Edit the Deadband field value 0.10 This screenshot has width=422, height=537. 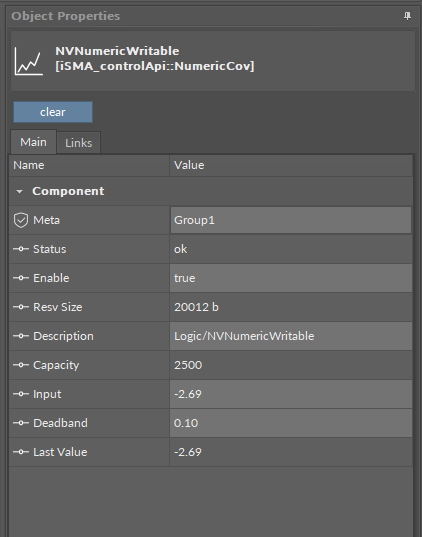click(x=291, y=423)
